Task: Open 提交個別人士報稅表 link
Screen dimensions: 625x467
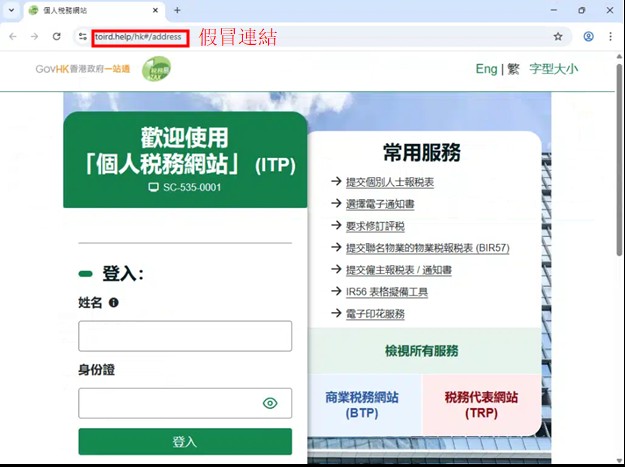Action: coord(390,182)
